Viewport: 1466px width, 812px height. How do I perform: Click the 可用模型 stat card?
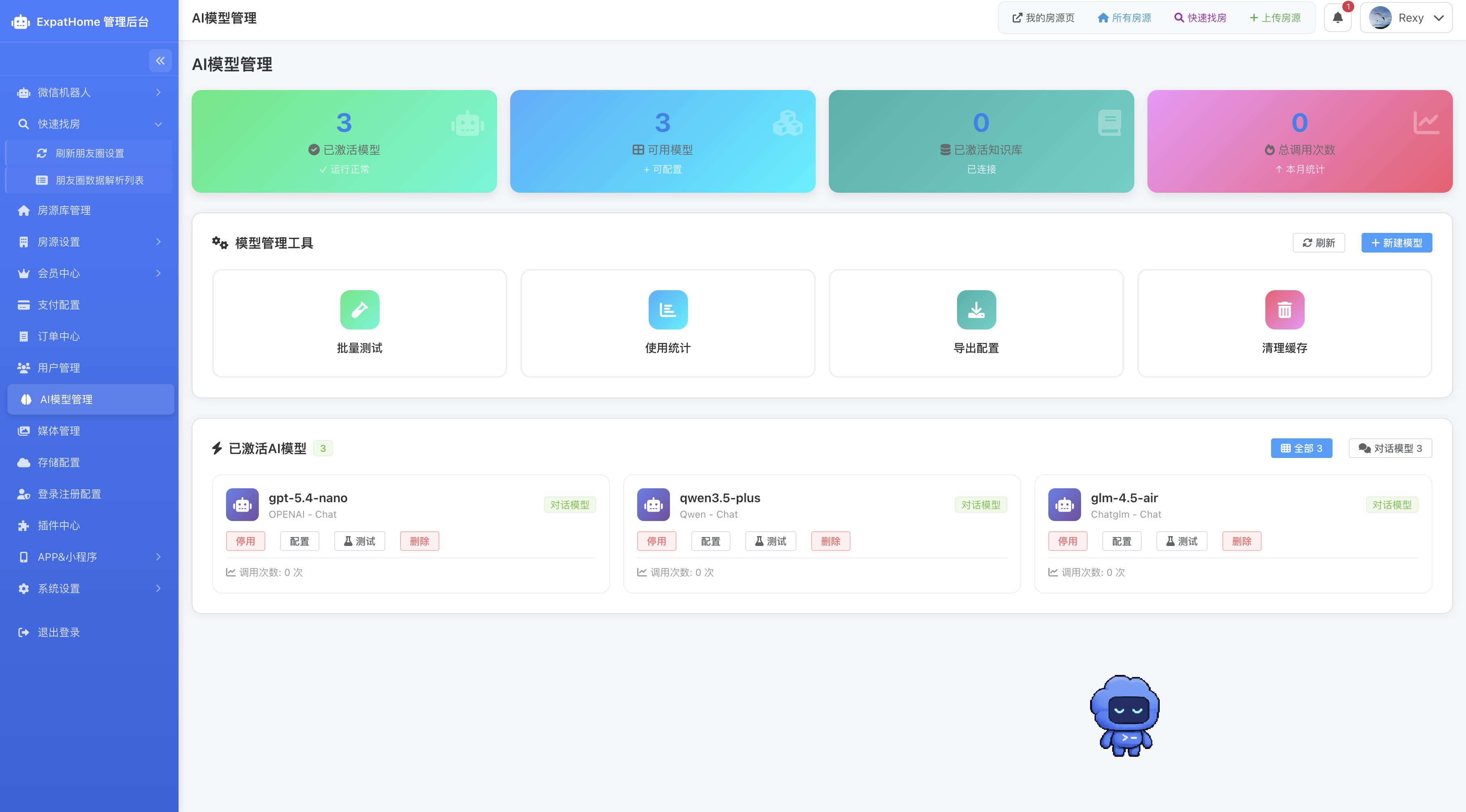(x=663, y=141)
